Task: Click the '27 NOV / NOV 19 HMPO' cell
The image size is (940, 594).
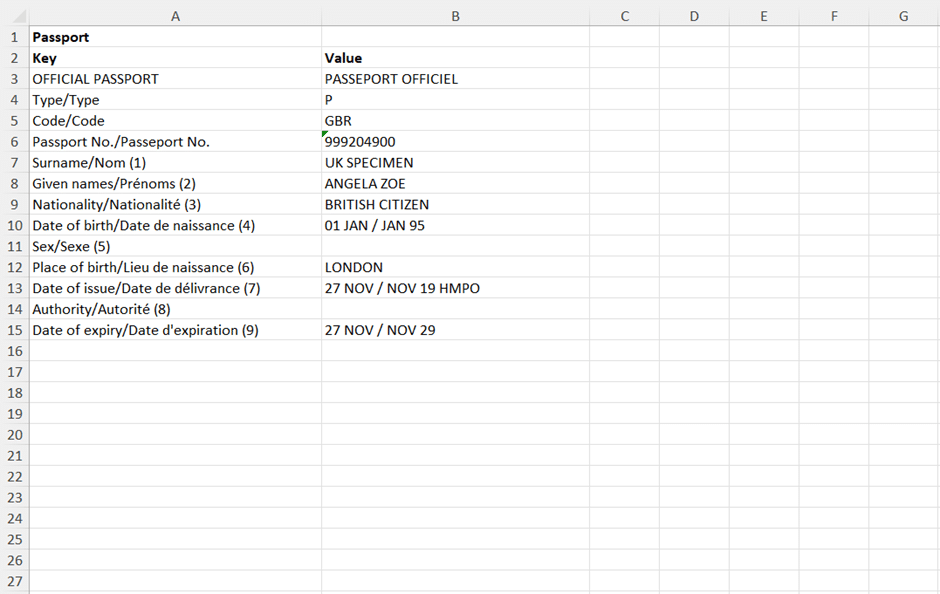Action: pos(455,288)
